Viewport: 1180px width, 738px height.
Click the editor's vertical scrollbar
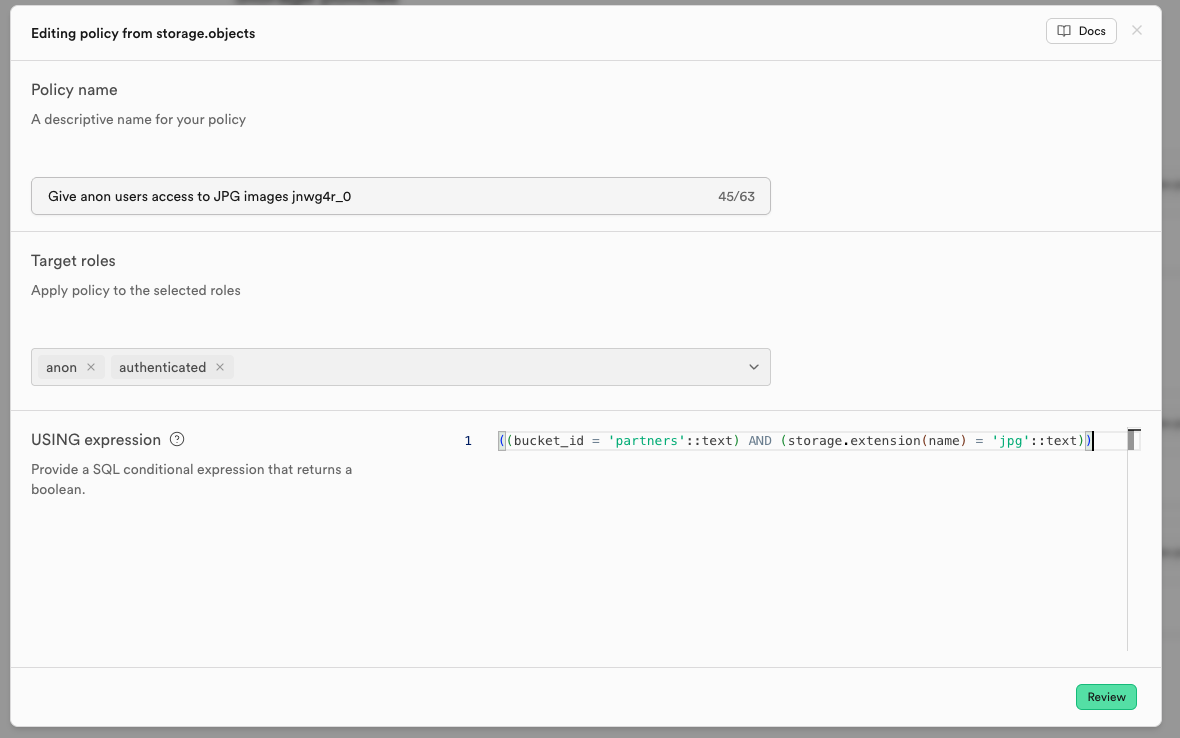(1133, 540)
